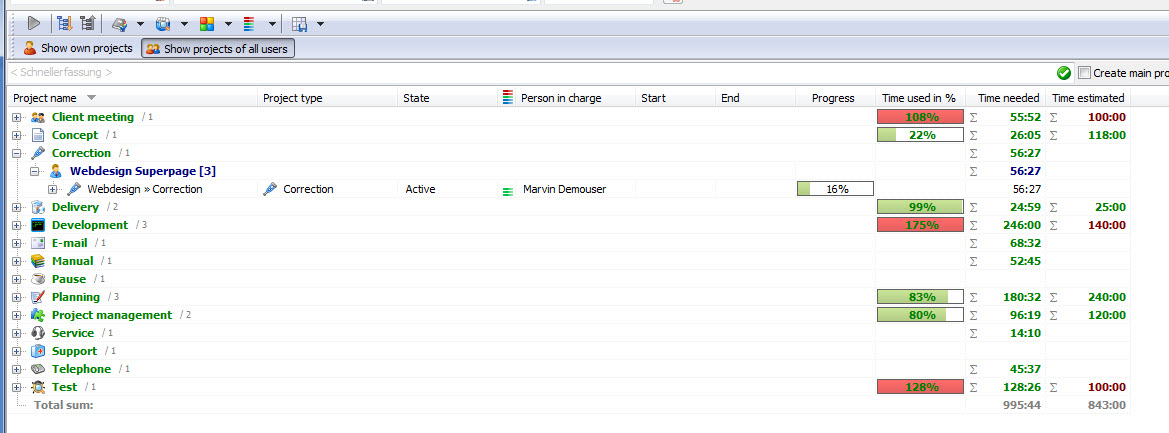Click the expand all tree icon

point(65,22)
